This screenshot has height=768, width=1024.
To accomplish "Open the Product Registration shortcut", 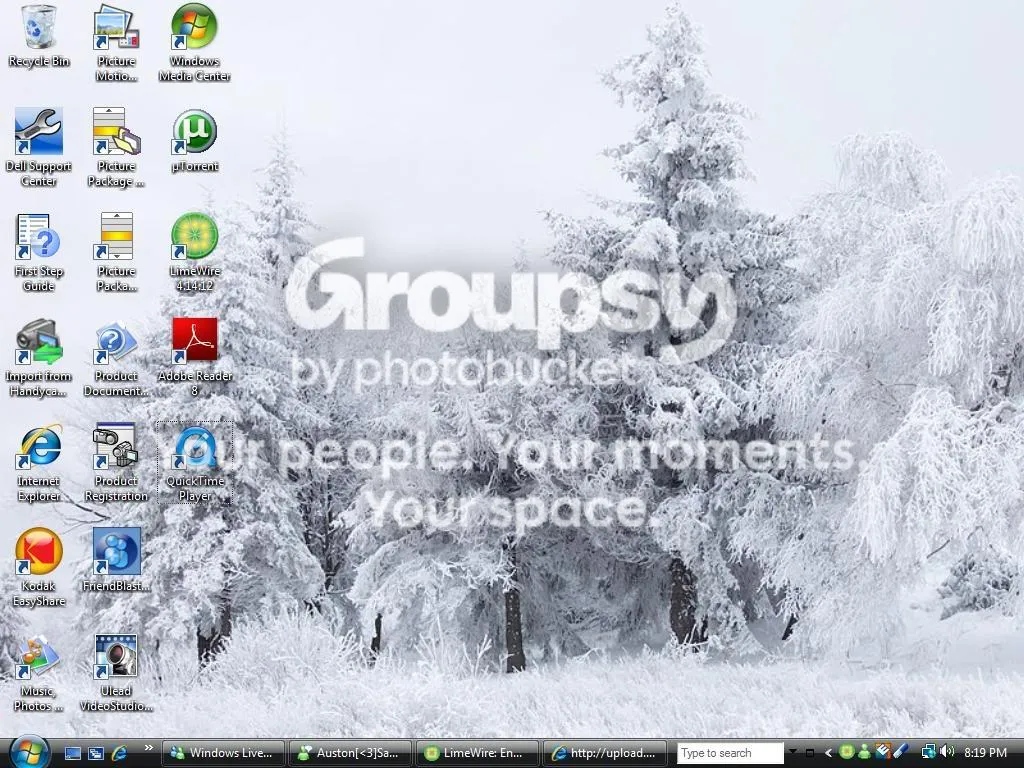I will tap(116, 464).
